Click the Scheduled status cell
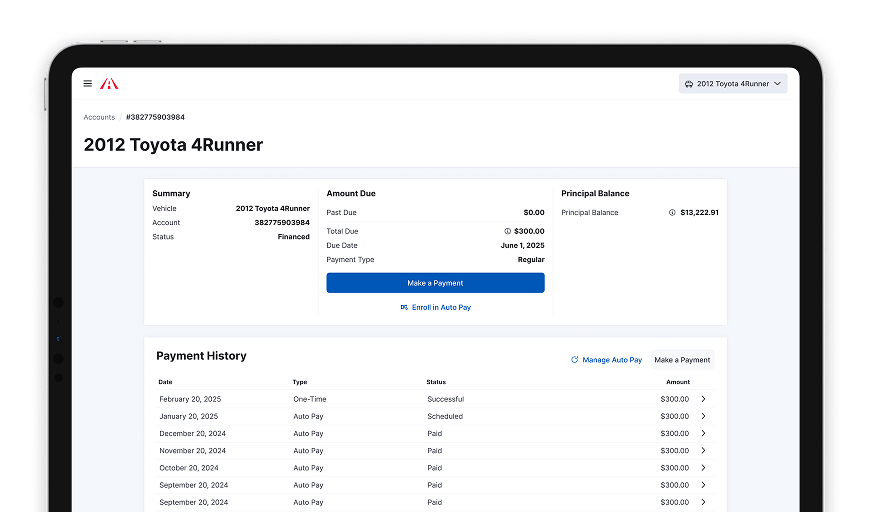This screenshot has height=512, width=872. coord(445,416)
